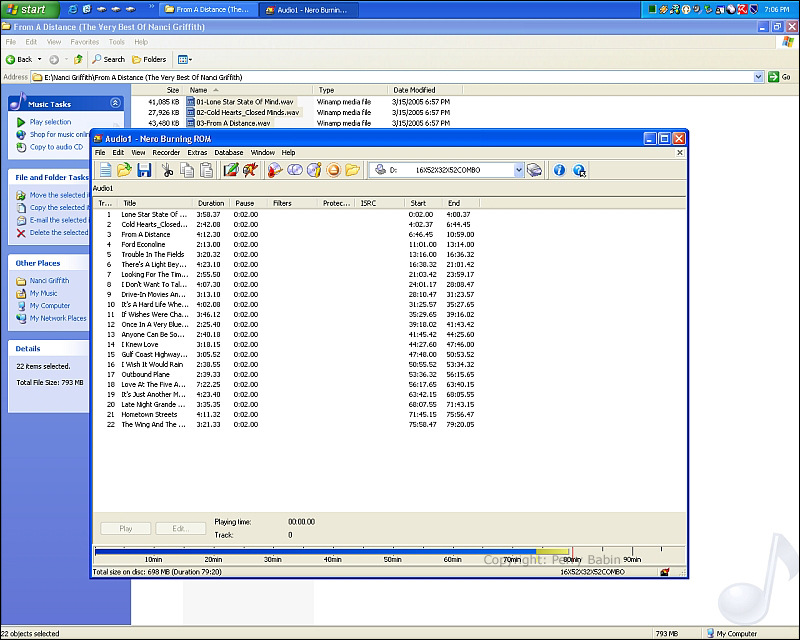800x640 pixels.
Task: Click the Nero Express switch icon
Action: [250, 170]
